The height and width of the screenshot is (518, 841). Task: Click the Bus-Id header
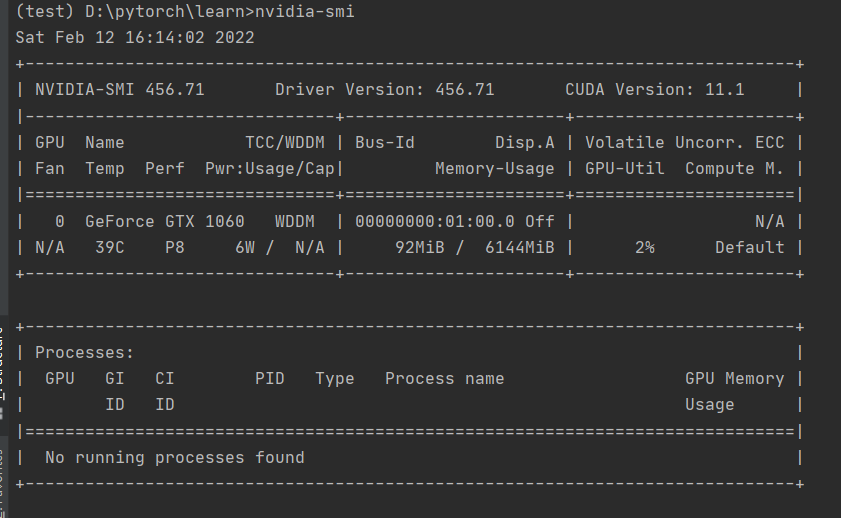pos(385,143)
